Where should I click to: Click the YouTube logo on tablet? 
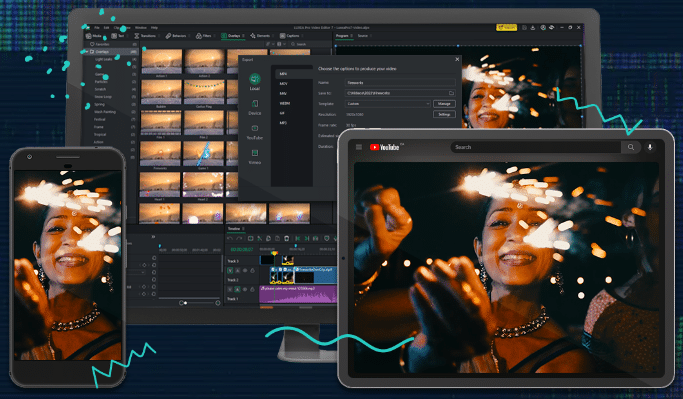[x=384, y=147]
